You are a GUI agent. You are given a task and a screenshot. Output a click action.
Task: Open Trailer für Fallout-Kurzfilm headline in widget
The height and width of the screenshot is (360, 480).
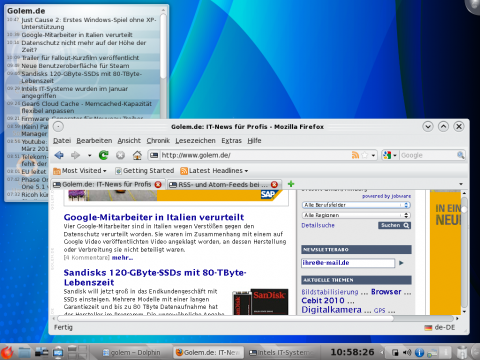[x=80, y=58]
